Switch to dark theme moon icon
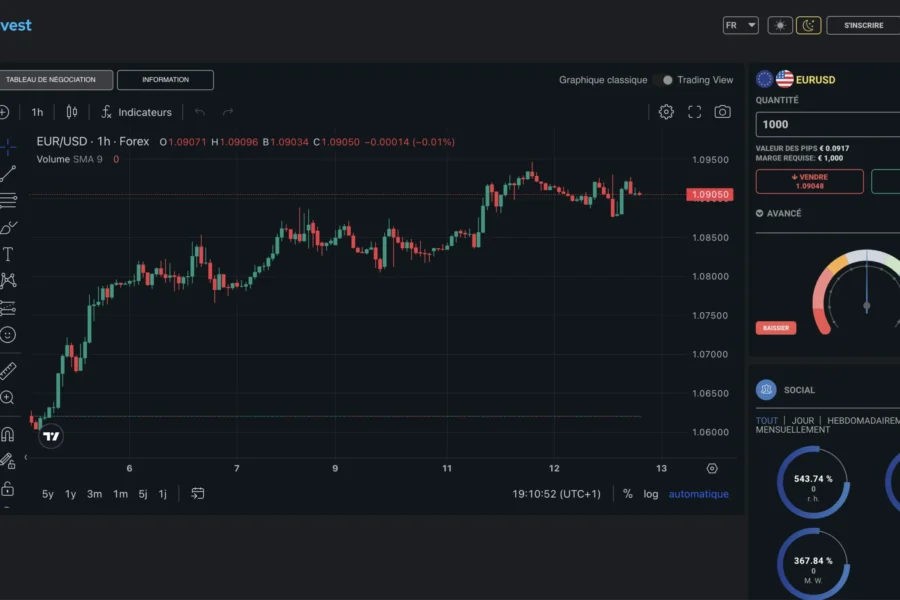 point(808,25)
